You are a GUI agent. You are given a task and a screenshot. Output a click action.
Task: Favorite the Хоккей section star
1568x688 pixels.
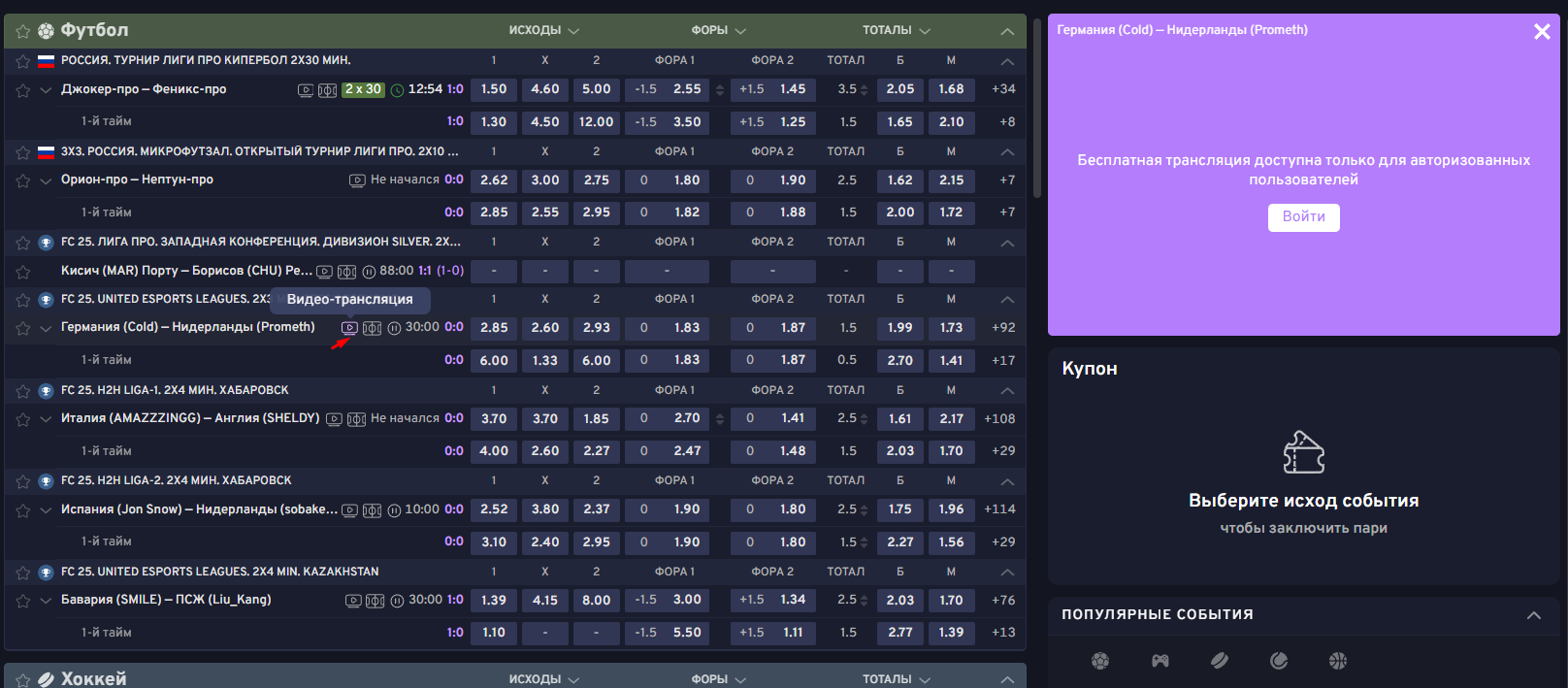tap(23, 679)
